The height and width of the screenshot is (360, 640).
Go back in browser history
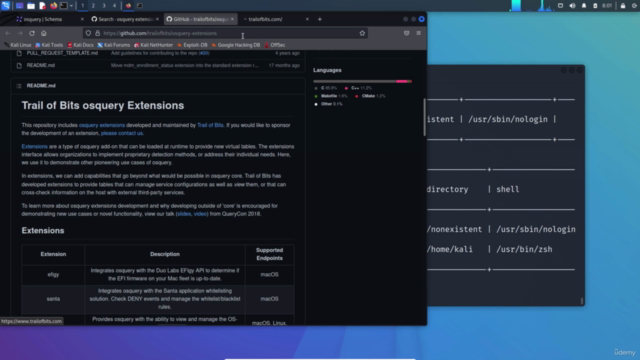(x=8, y=33)
